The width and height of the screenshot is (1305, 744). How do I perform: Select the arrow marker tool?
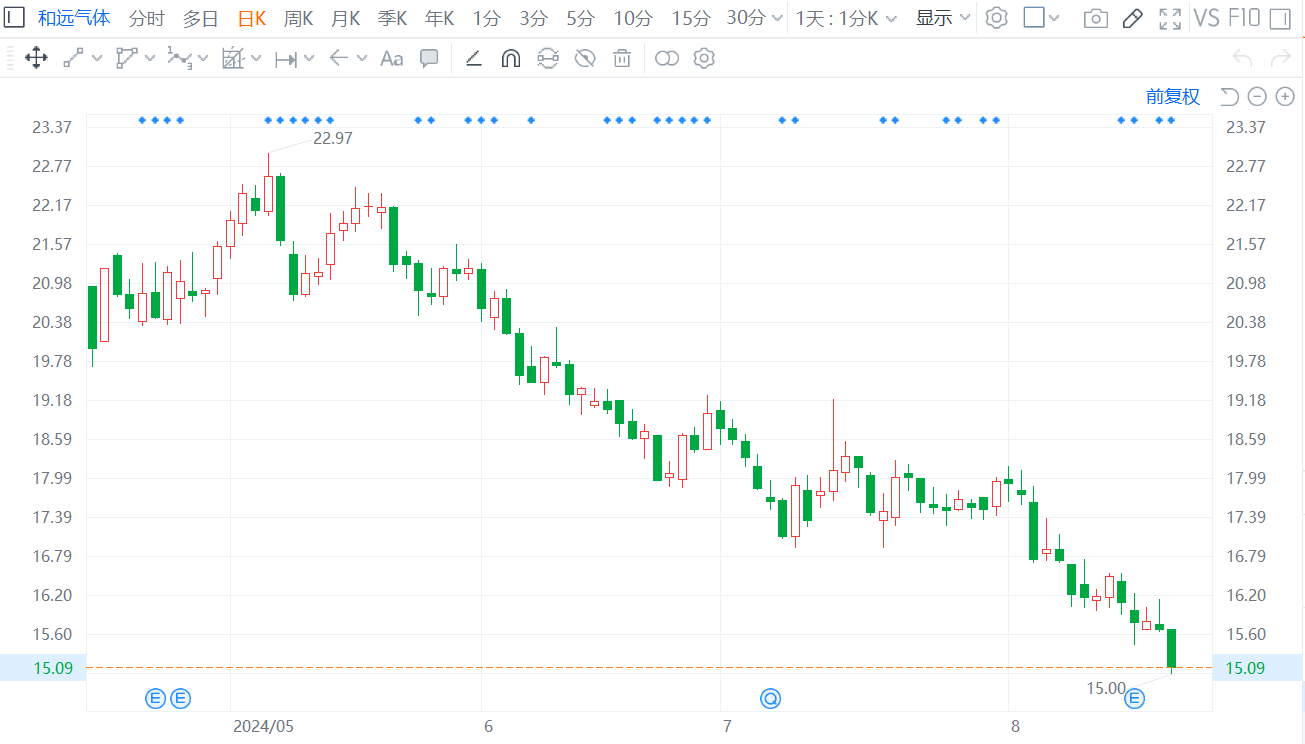tap(338, 58)
